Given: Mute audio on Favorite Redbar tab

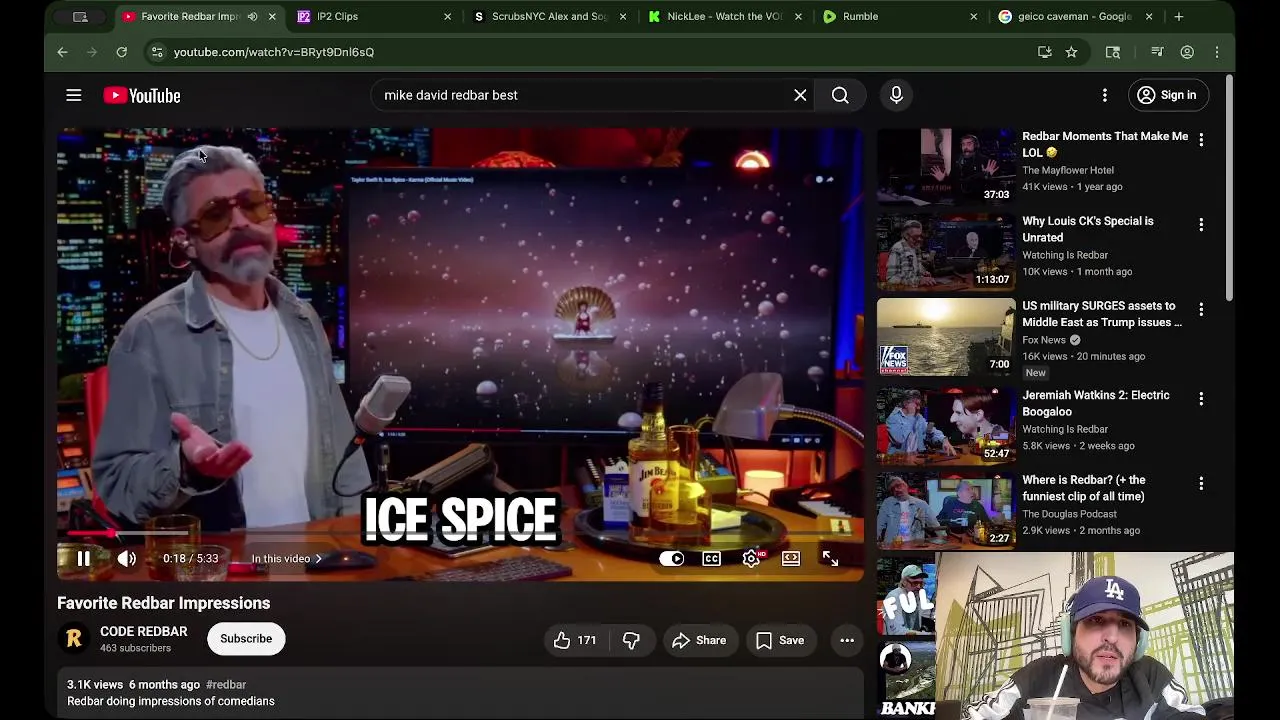Looking at the screenshot, I should 252,16.
